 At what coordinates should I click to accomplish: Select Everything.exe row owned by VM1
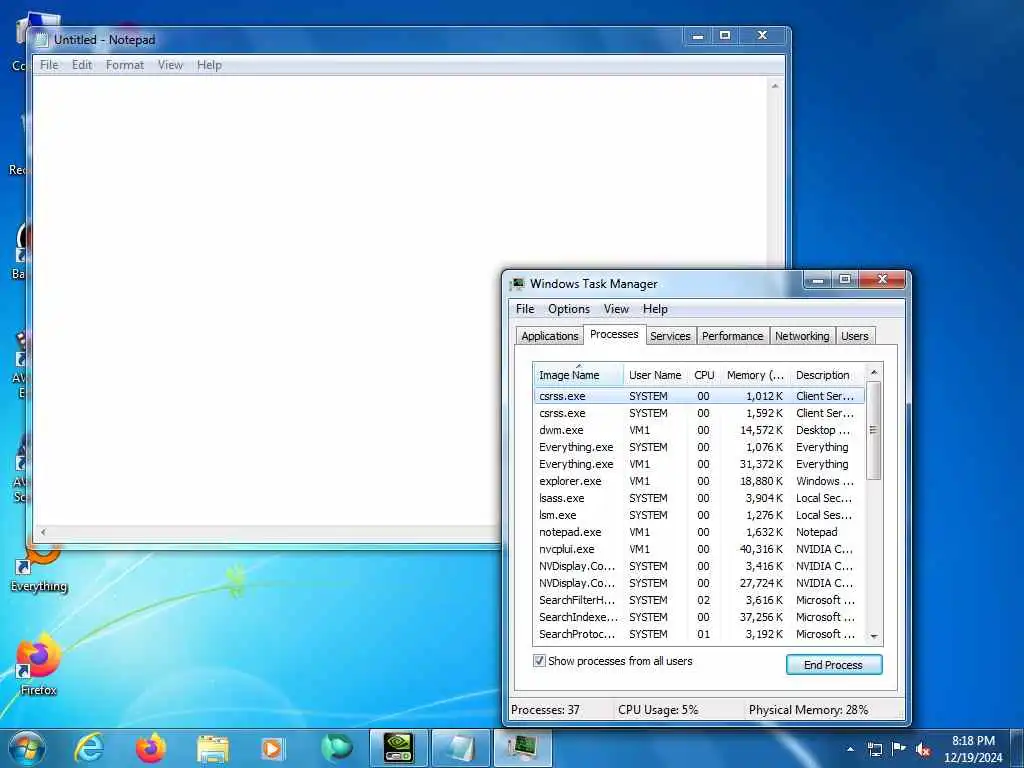coord(699,464)
